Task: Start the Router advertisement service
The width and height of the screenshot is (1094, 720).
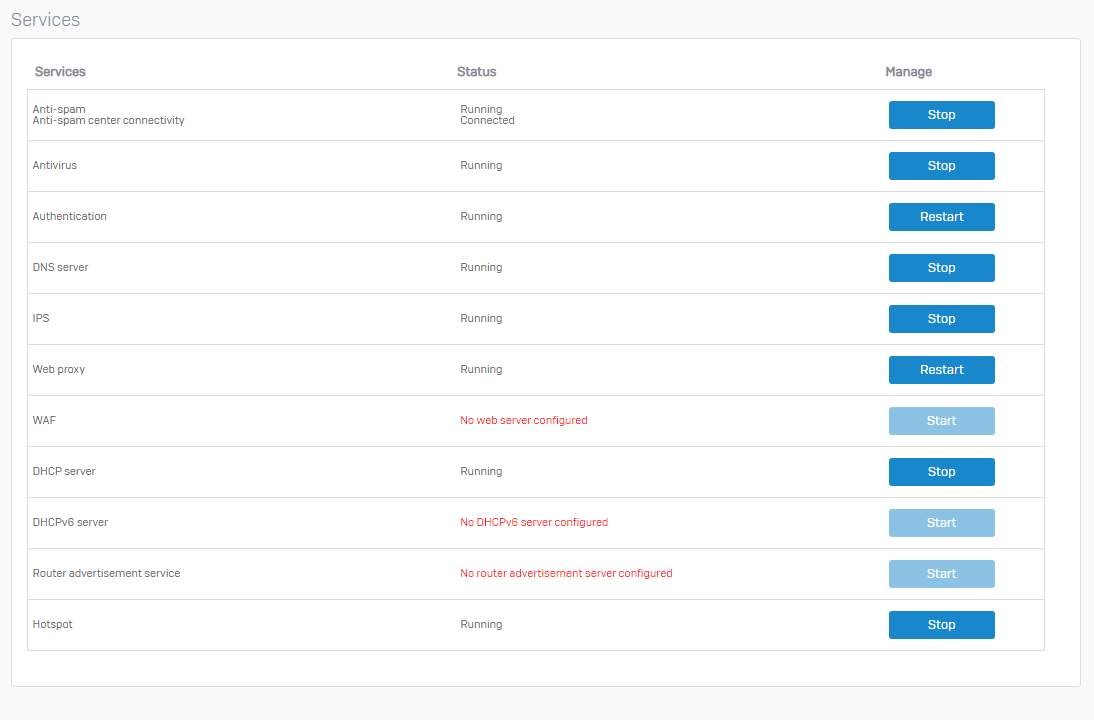Action: [x=941, y=573]
